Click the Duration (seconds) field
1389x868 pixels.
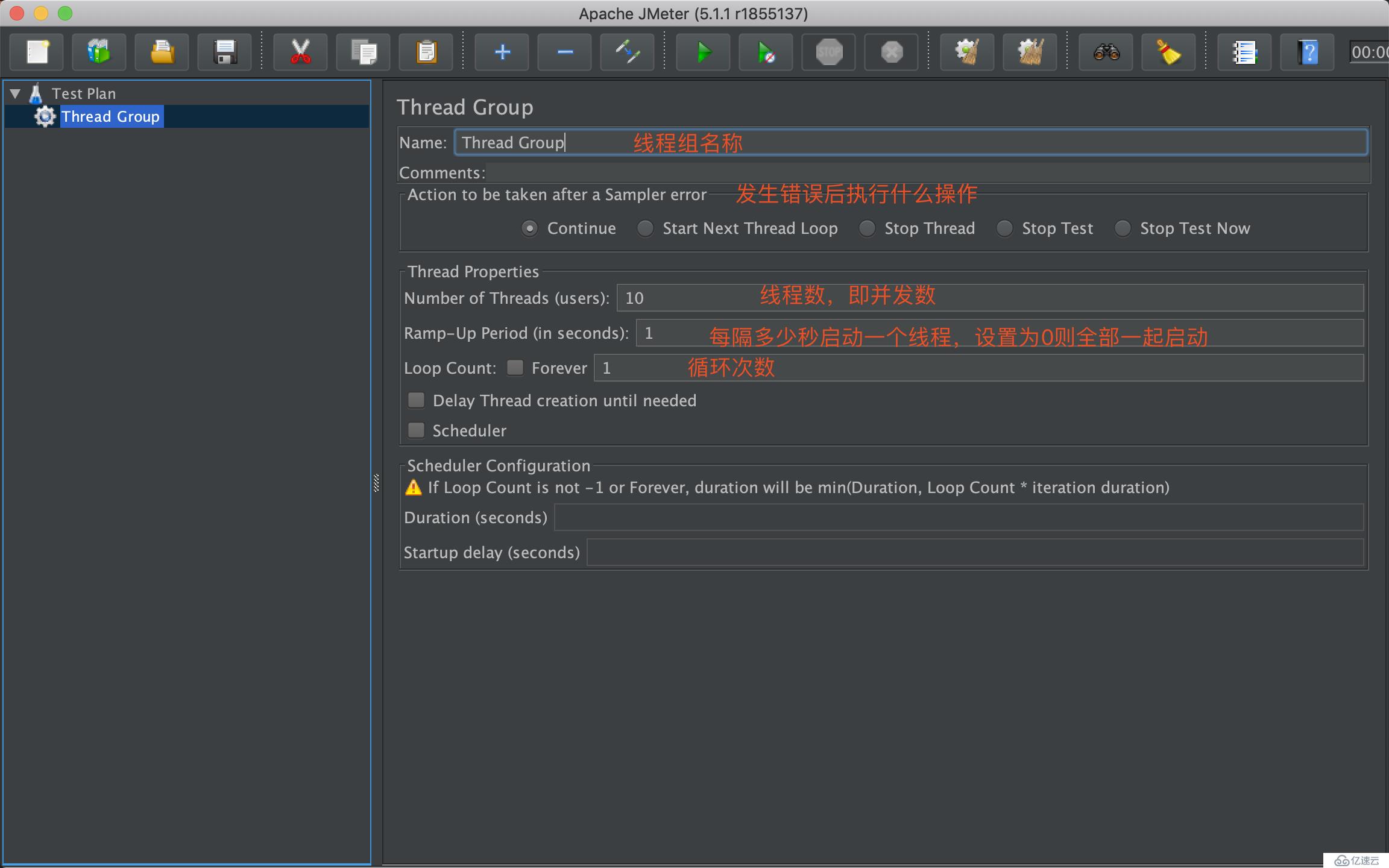(959, 517)
